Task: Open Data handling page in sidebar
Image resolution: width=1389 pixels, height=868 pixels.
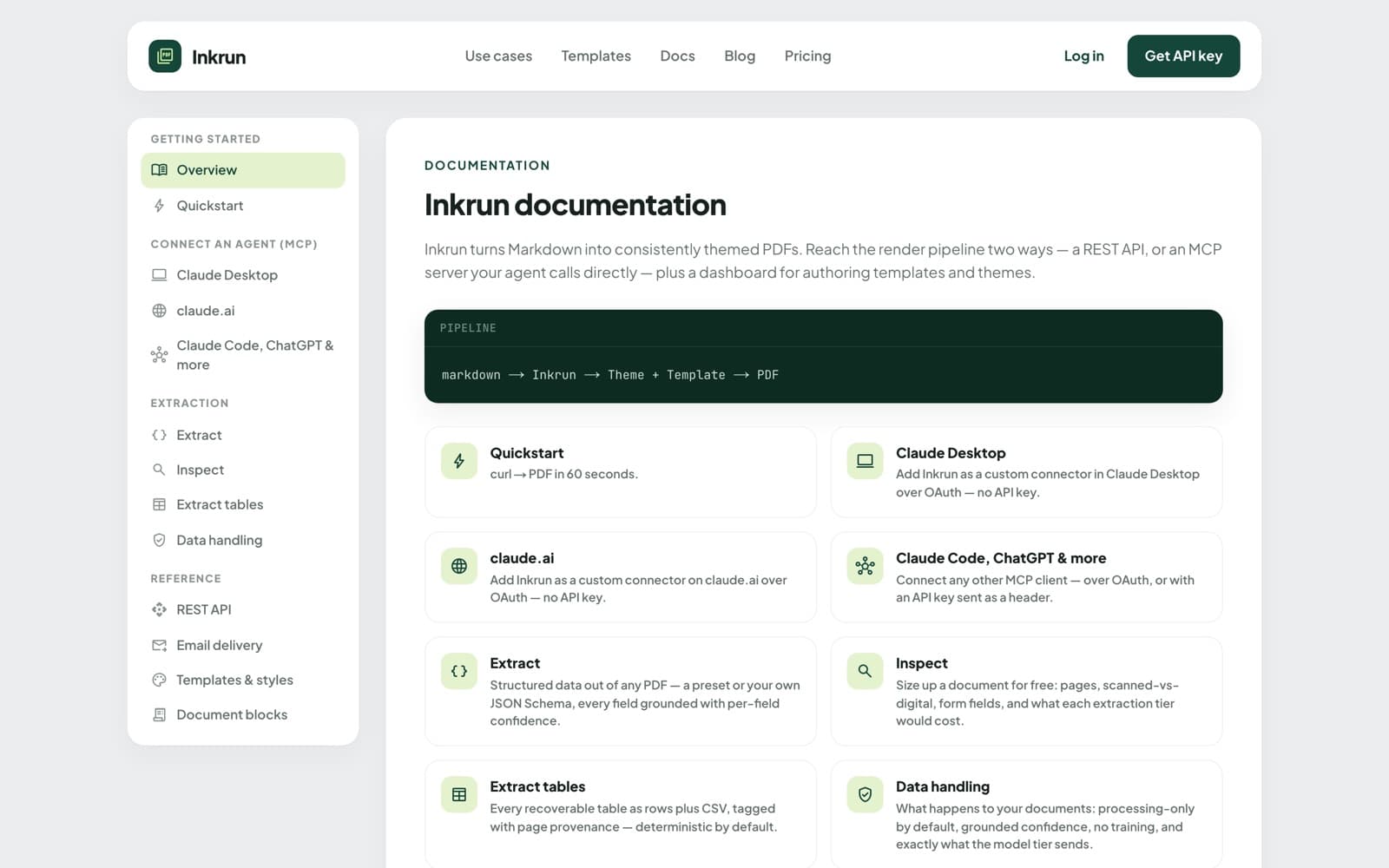Action: (x=243, y=540)
